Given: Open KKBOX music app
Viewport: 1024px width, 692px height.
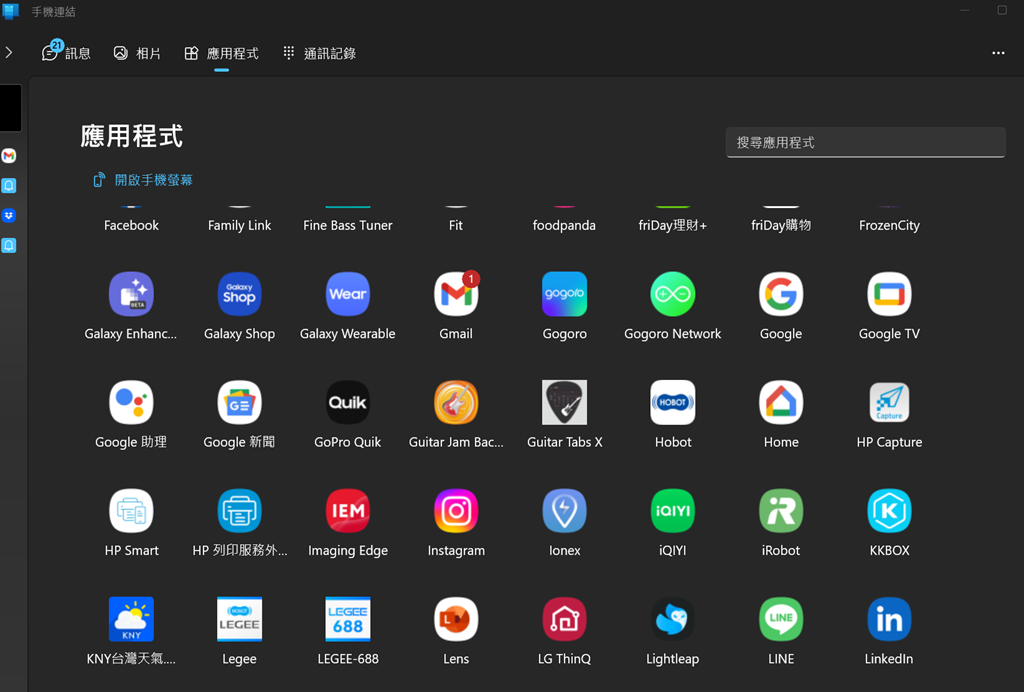Looking at the screenshot, I should point(889,511).
